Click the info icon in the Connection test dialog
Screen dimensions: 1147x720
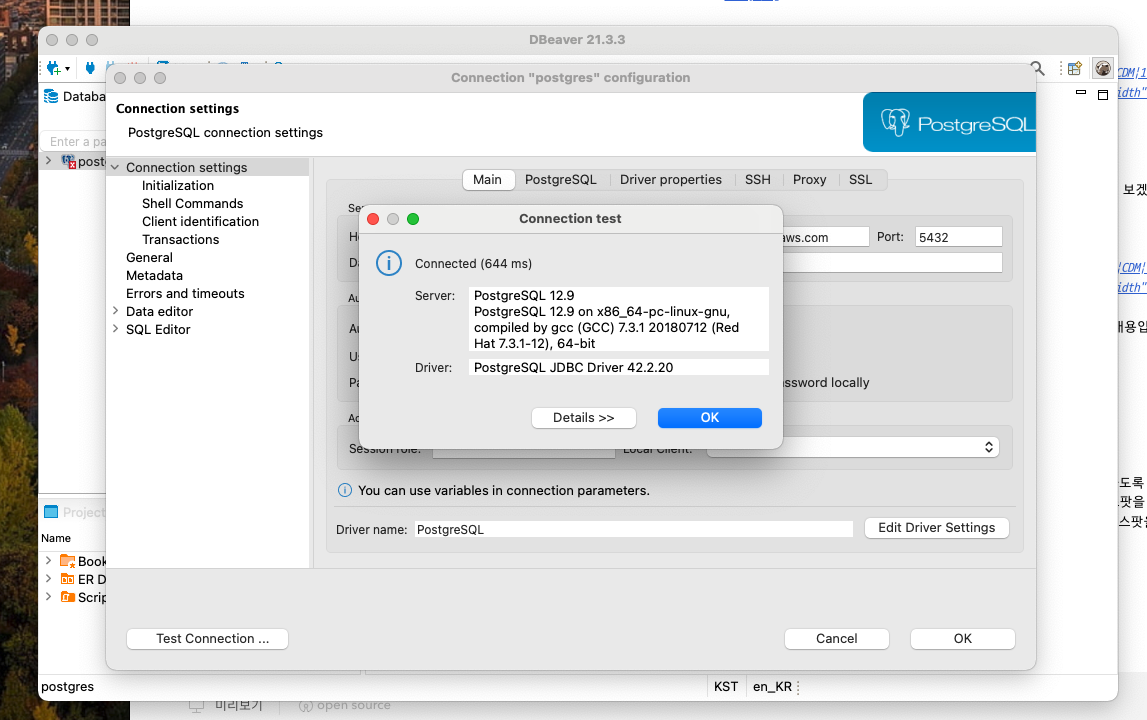[388, 263]
